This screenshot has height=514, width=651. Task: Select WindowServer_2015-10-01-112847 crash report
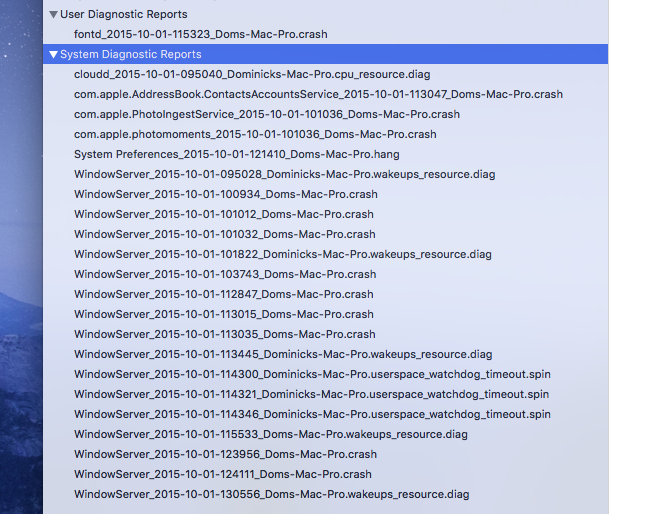click(224, 294)
